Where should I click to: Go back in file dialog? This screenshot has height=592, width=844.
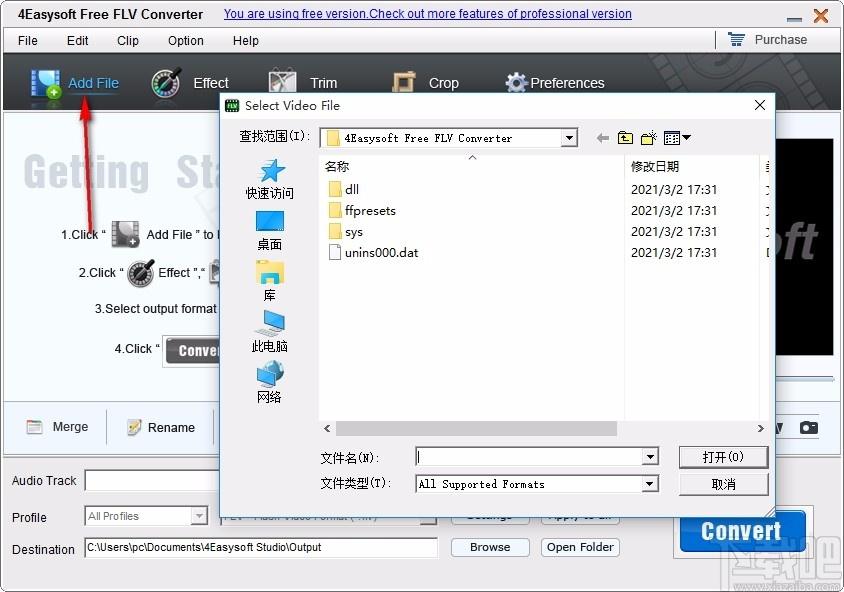(603, 138)
